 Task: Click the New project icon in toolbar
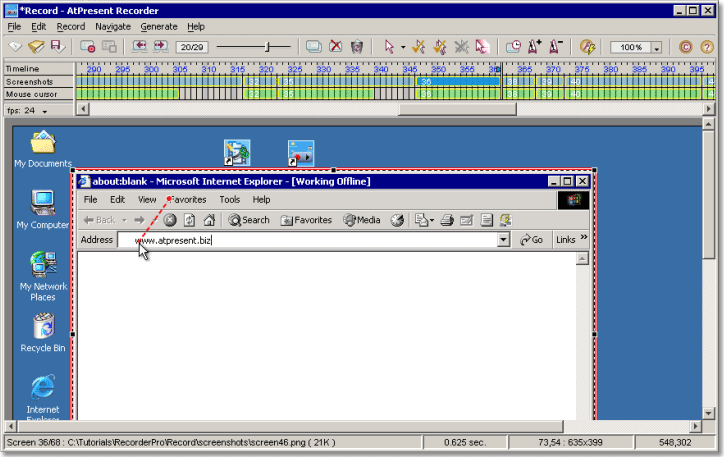point(16,47)
